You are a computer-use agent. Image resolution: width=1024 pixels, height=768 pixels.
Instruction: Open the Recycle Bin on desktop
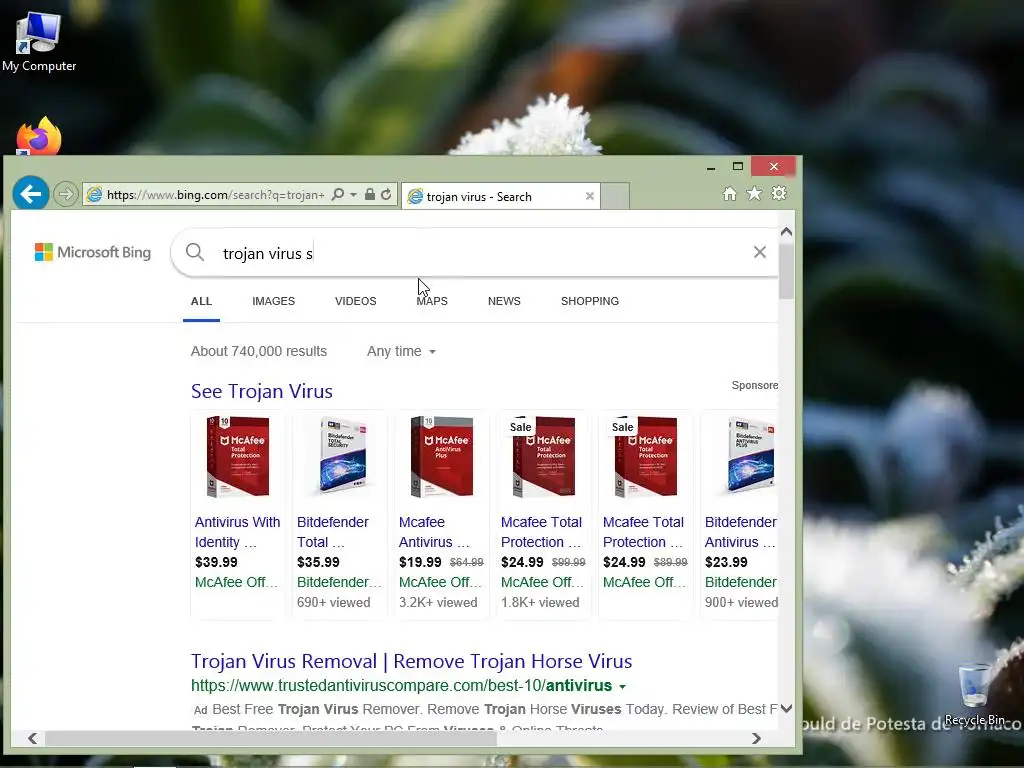click(974, 694)
